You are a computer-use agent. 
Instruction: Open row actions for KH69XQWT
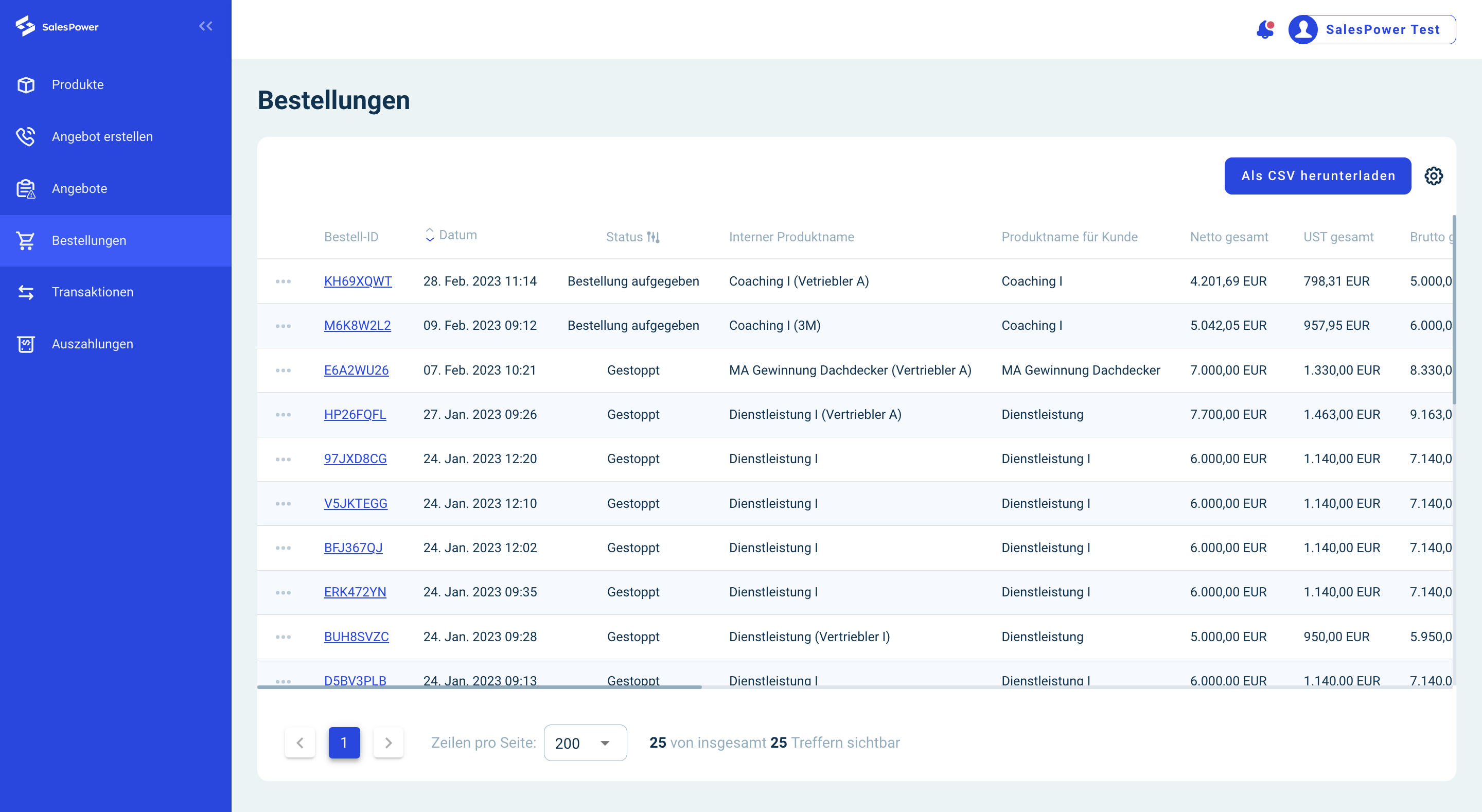coord(283,281)
